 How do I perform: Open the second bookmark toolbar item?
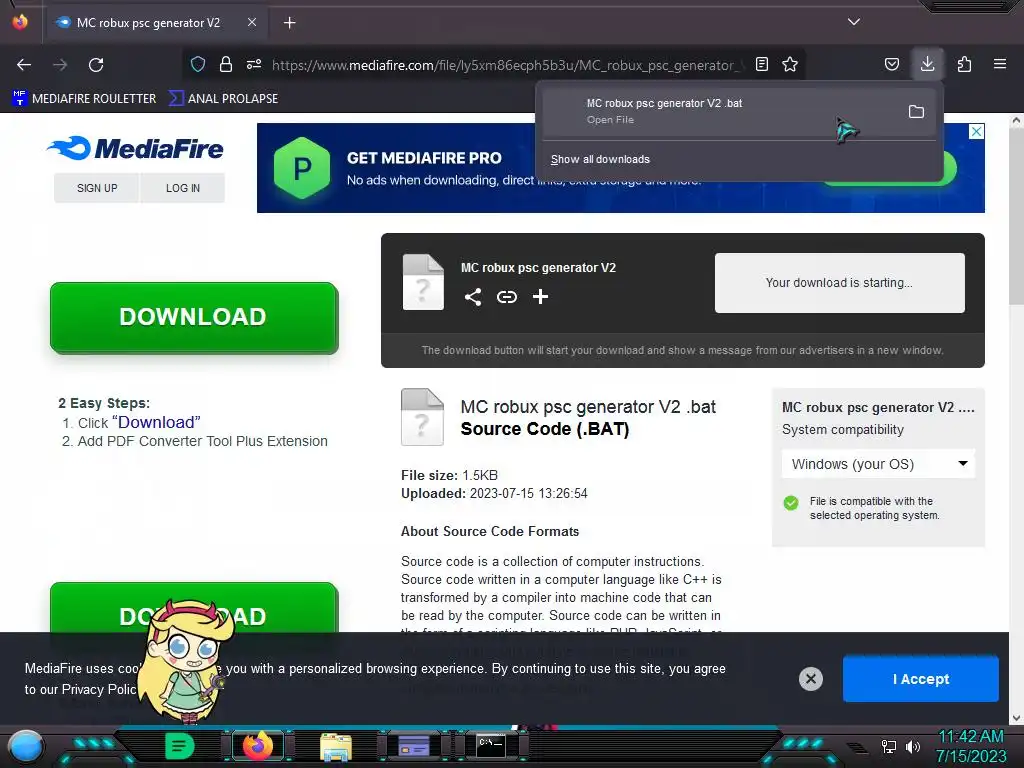(223, 99)
